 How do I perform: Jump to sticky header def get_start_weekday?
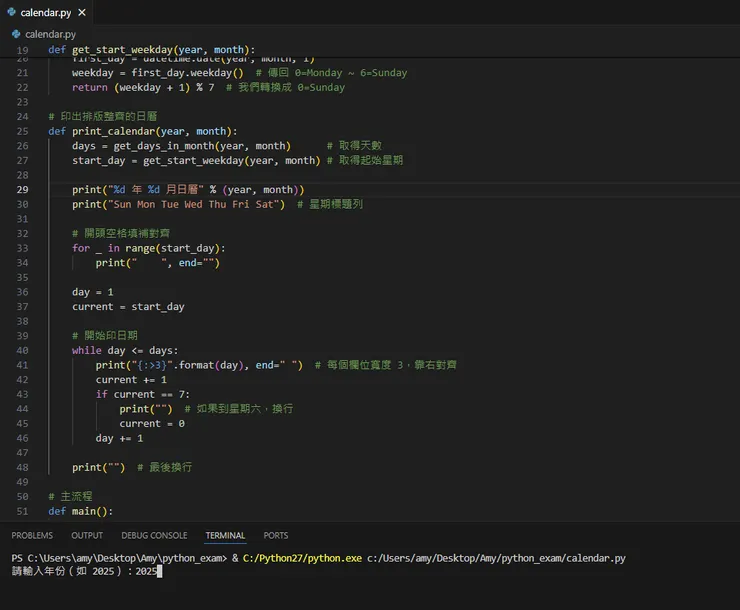click(150, 50)
